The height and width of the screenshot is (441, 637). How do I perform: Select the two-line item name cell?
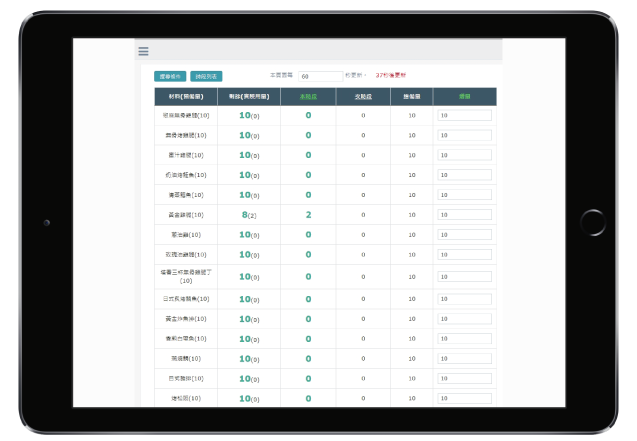(x=186, y=277)
